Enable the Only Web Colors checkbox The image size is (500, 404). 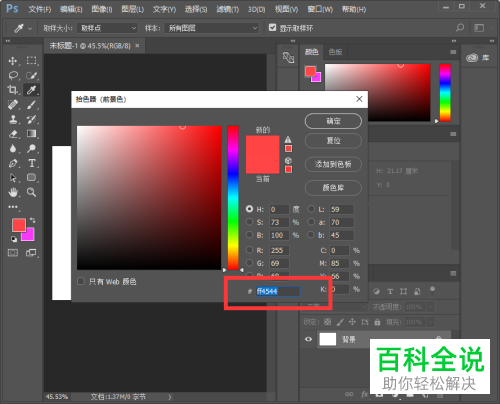pyautogui.click(x=81, y=281)
